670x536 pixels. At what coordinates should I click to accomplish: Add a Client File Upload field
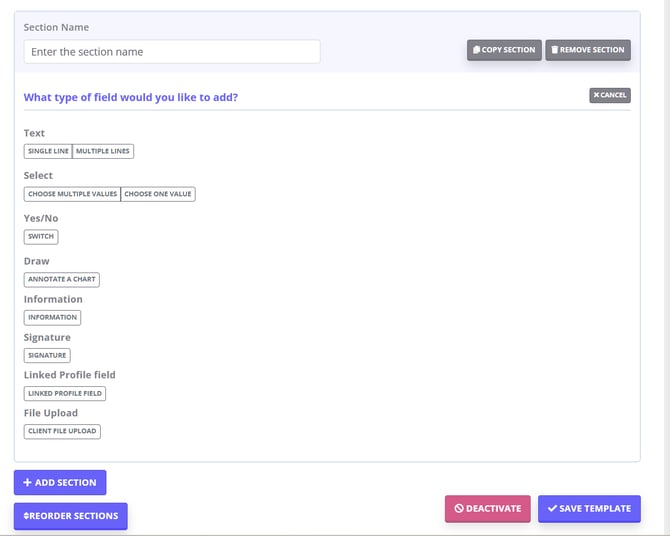pos(62,432)
